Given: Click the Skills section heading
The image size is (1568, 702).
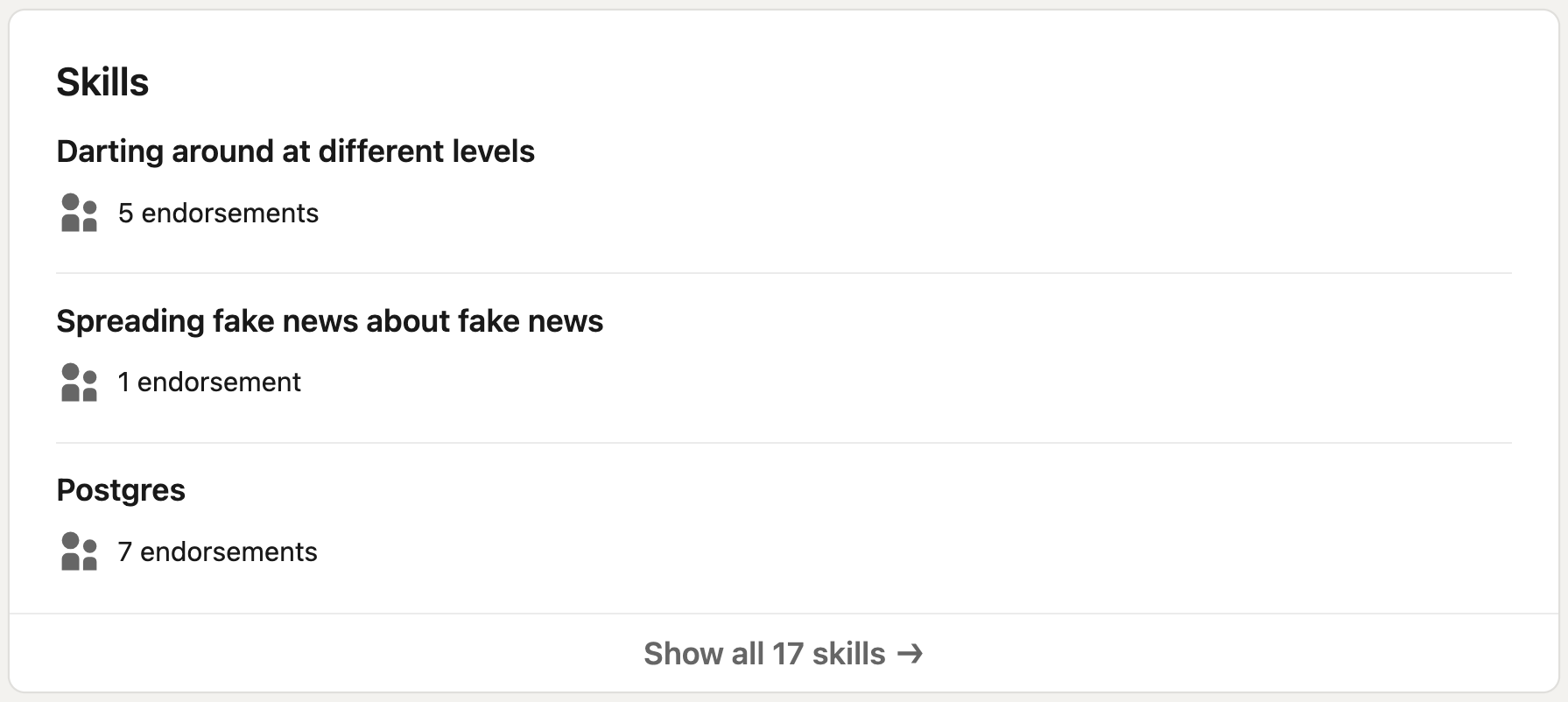Looking at the screenshot, I should point(102,82).
